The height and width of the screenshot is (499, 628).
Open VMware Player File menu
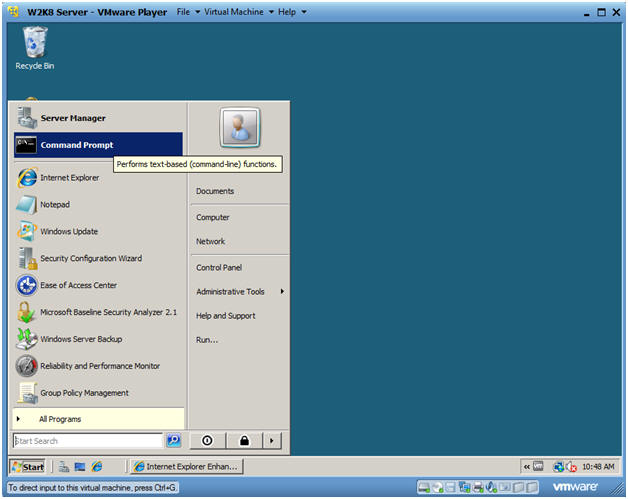188,12
